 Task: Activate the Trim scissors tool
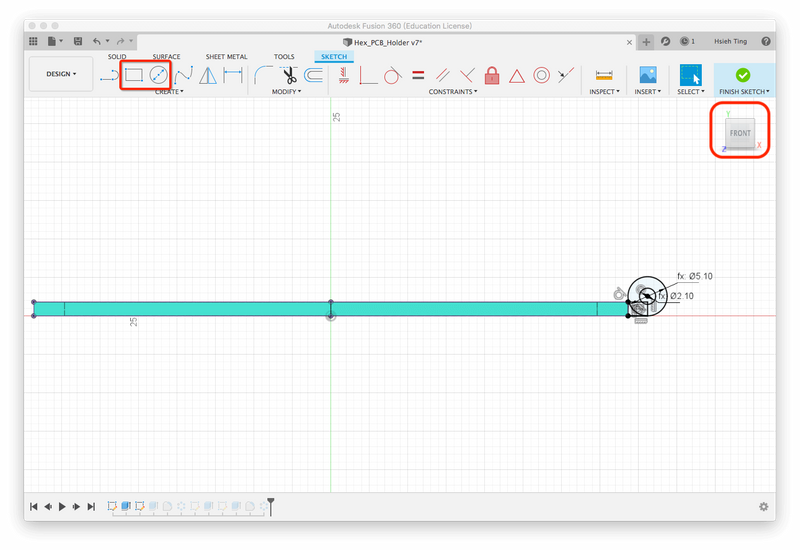289,75
